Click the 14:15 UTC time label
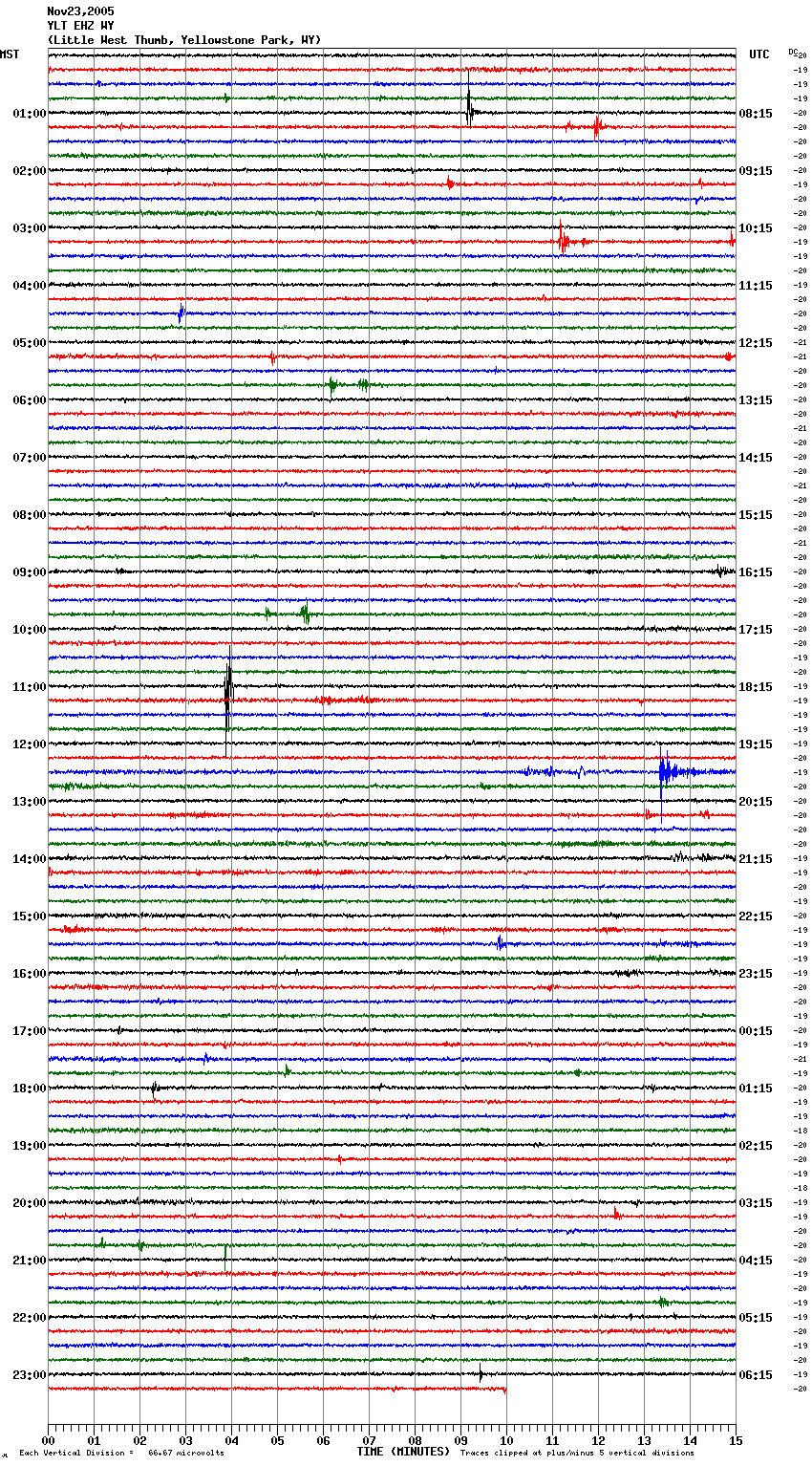 [x=756, y=458]
